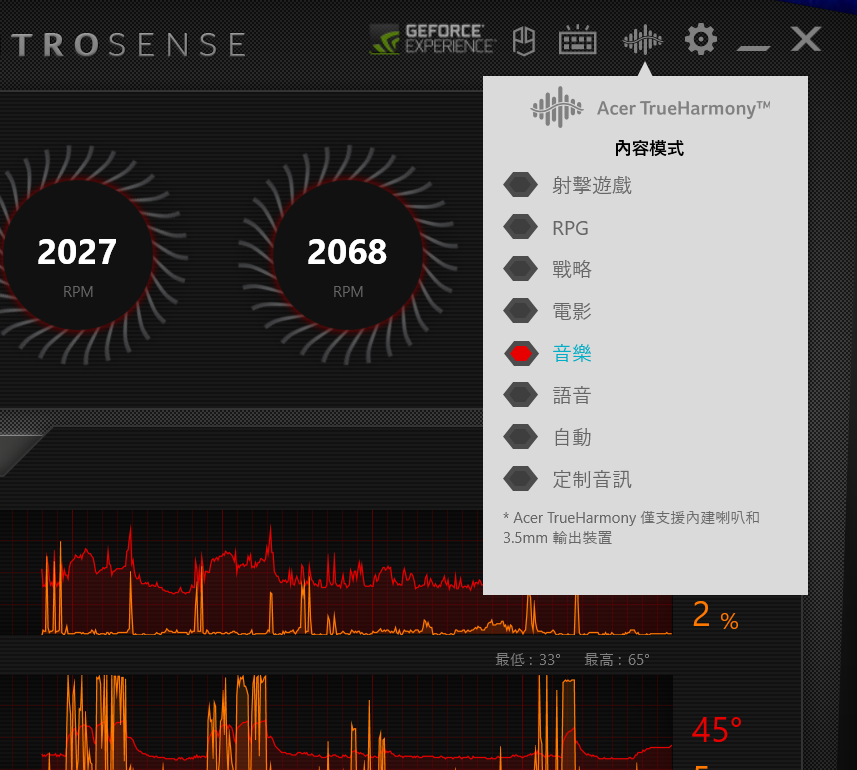Click the 2 % usage value
857x770 pixels.
tap(715, 615)
